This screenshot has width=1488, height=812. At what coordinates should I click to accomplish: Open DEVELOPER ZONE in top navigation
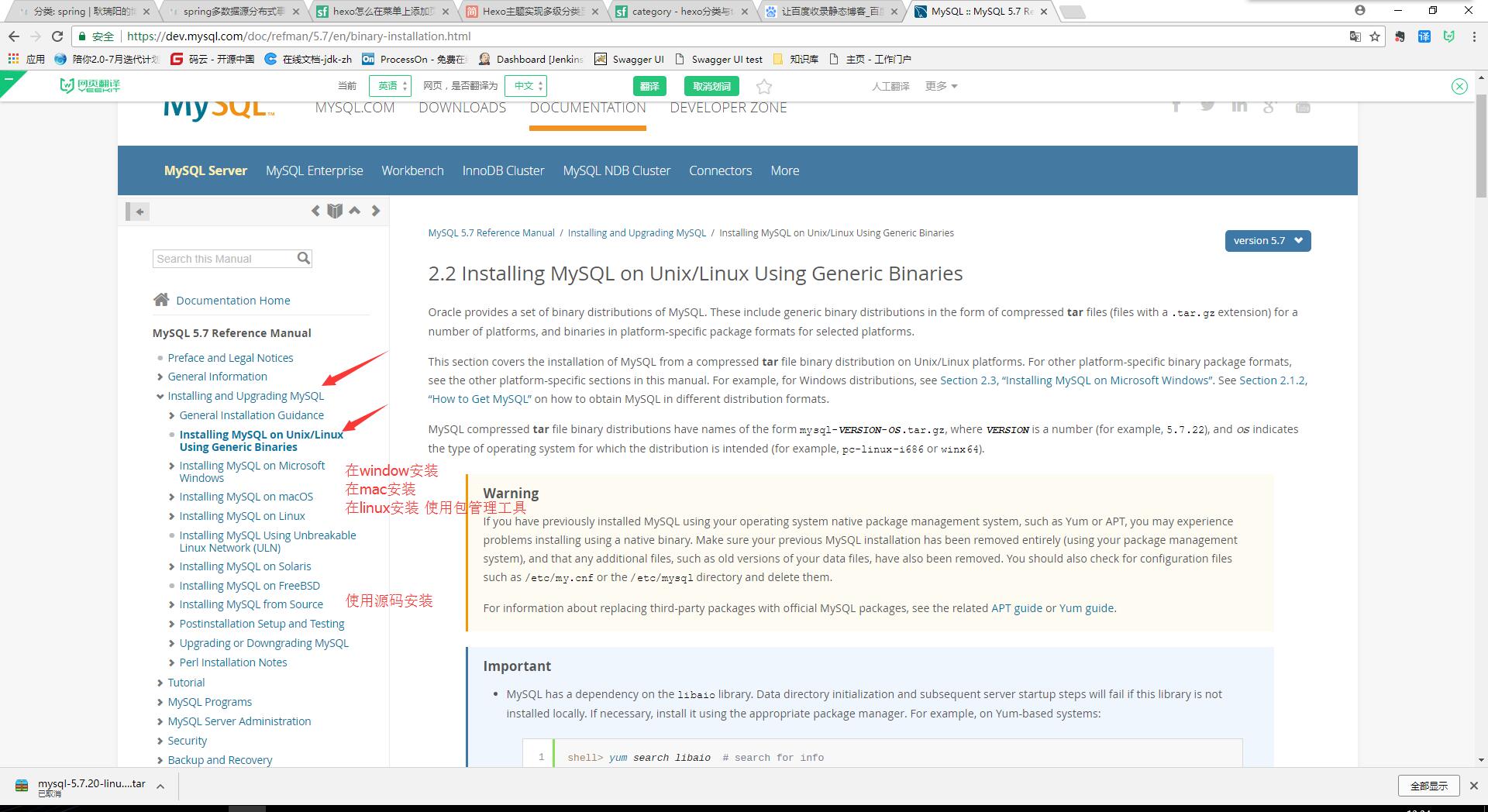coord(728,108)
